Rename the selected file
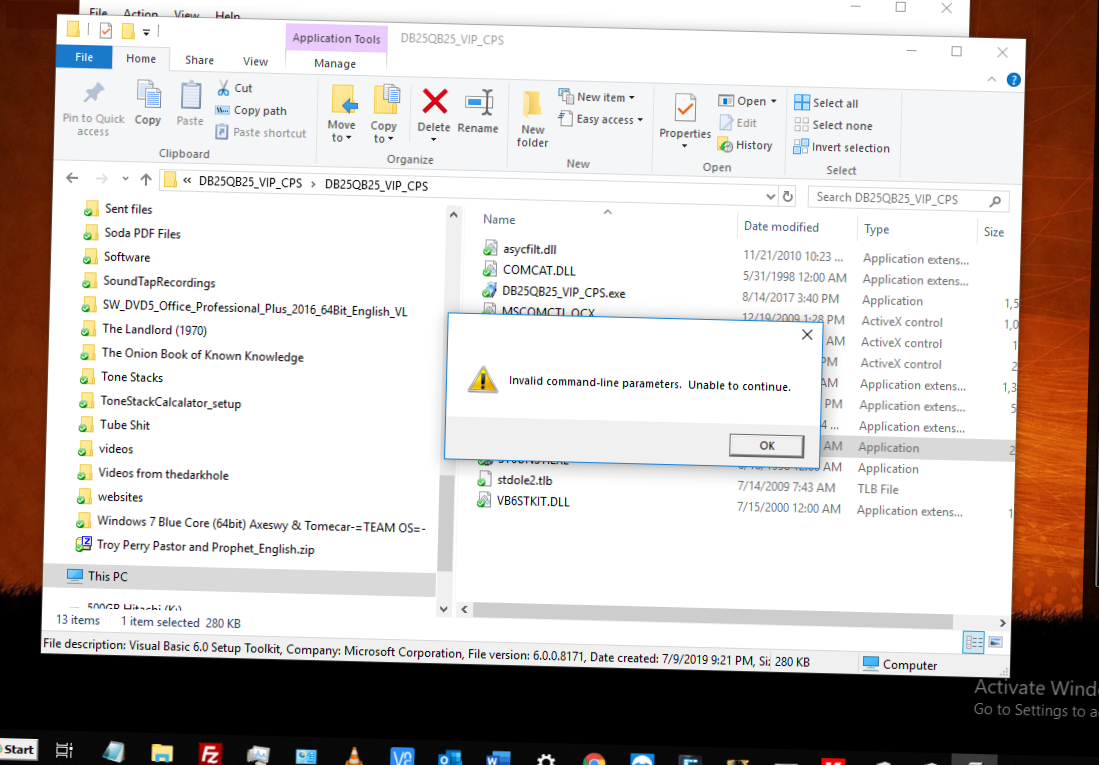 click(478, 111)
